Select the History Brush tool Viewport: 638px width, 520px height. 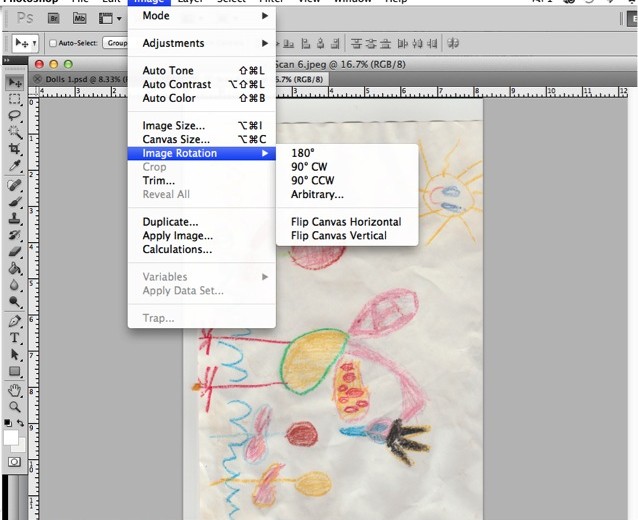15,235
